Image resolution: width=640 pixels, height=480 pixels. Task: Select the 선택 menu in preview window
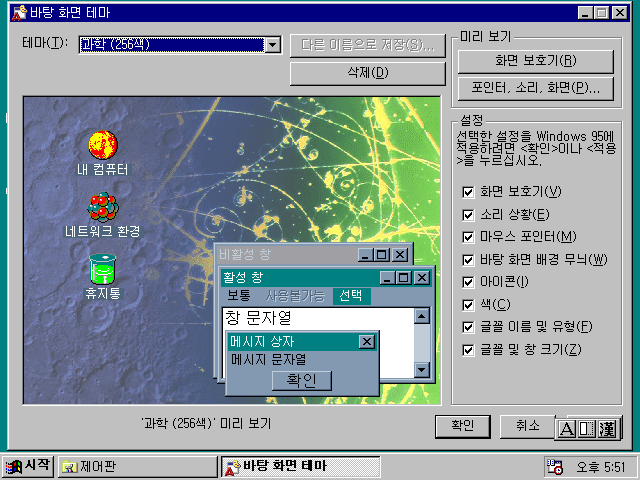pyautogui.click(x=350, y=296)
